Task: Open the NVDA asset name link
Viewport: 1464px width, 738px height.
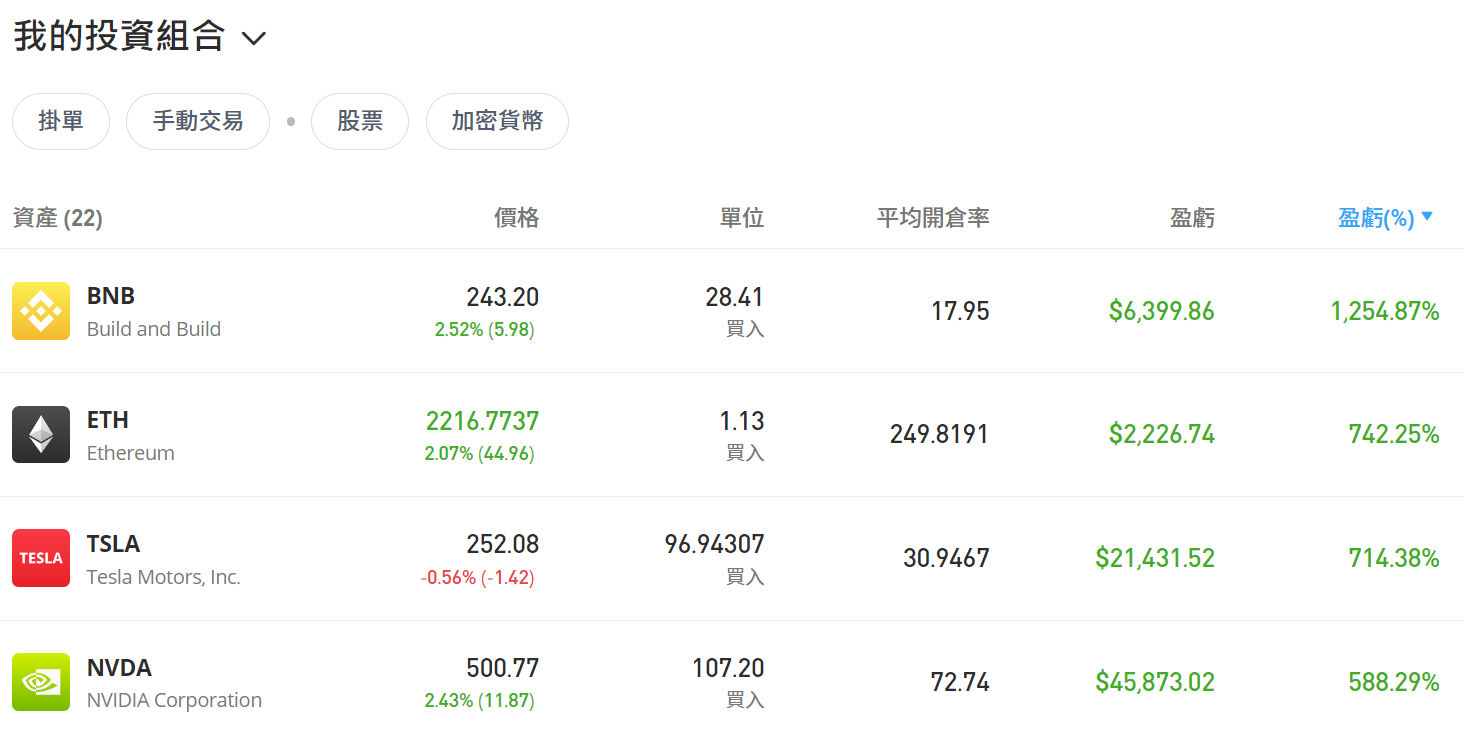Action: pyautogui.click(x=119, y=668)
